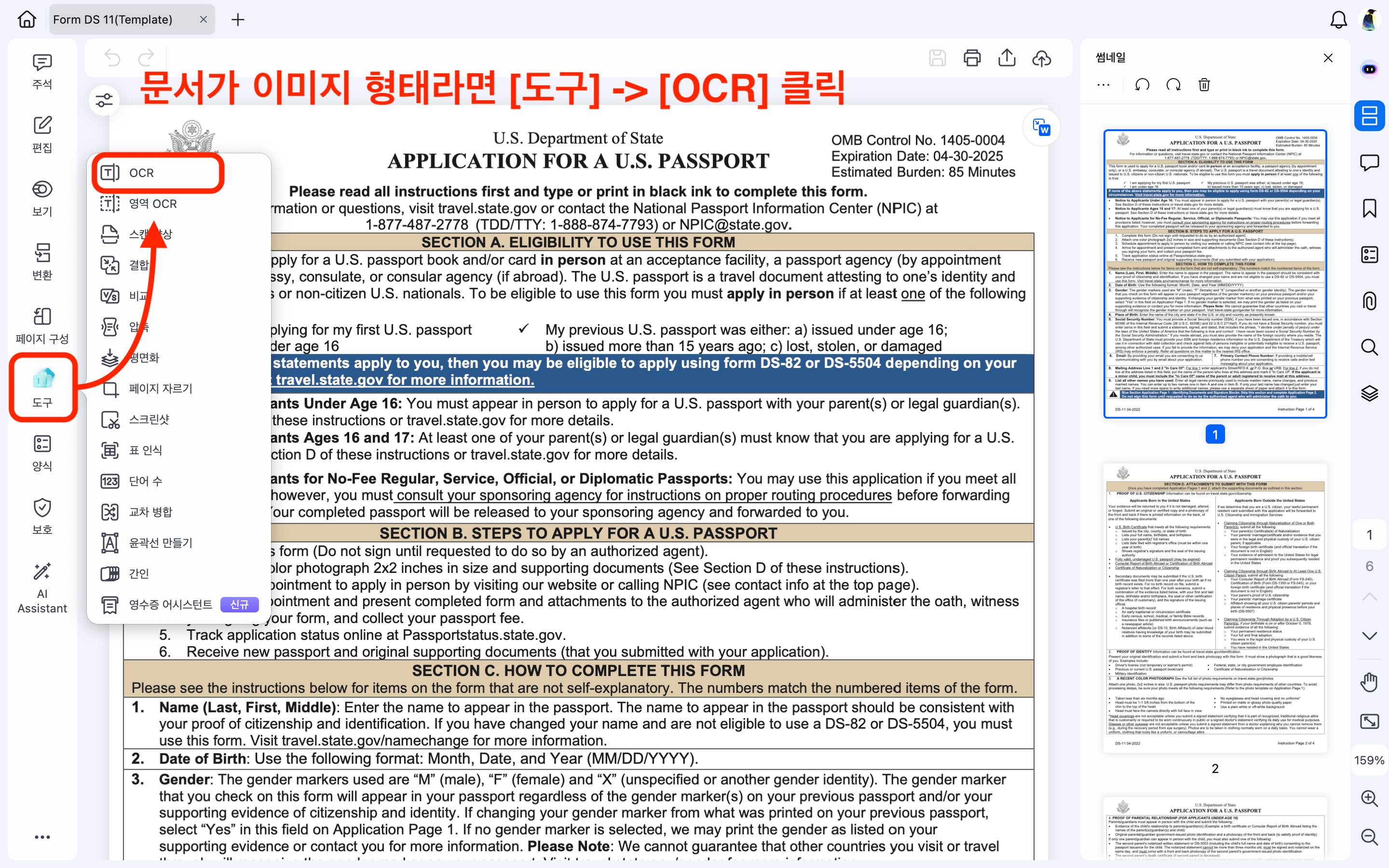Launch the AI Assistant
The height and width of the screenshot is (868, 1389).
(42, 588)
